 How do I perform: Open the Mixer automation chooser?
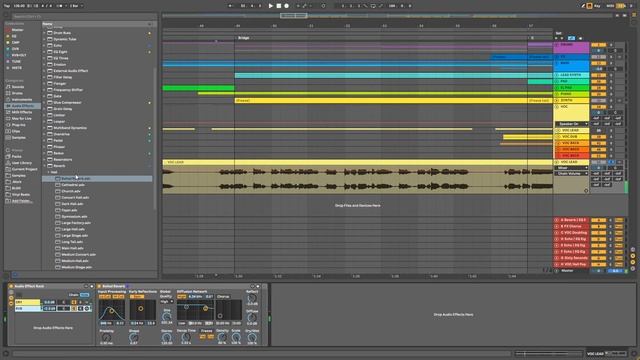point(571,168)
